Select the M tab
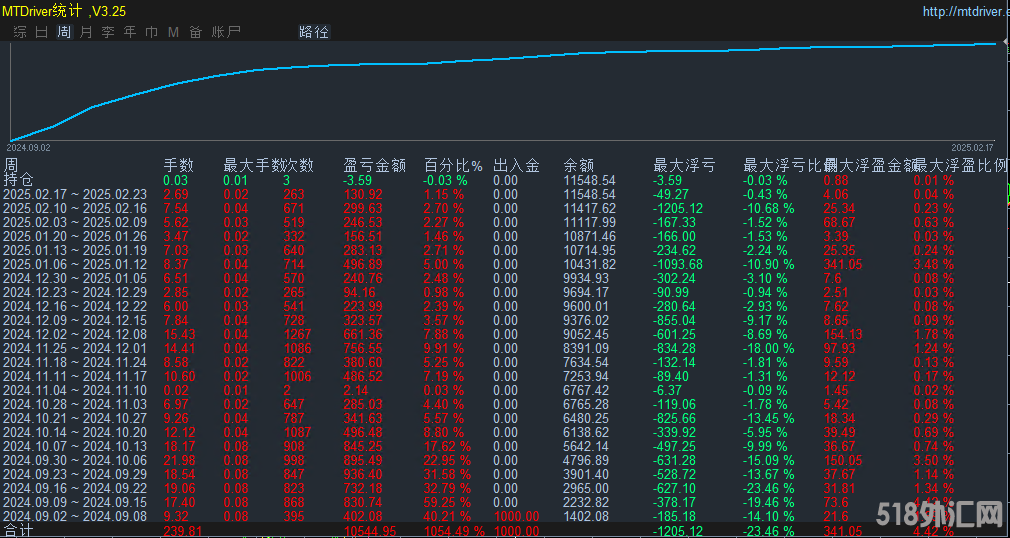Screen dimensions: 1010x538 pos(173,32)
